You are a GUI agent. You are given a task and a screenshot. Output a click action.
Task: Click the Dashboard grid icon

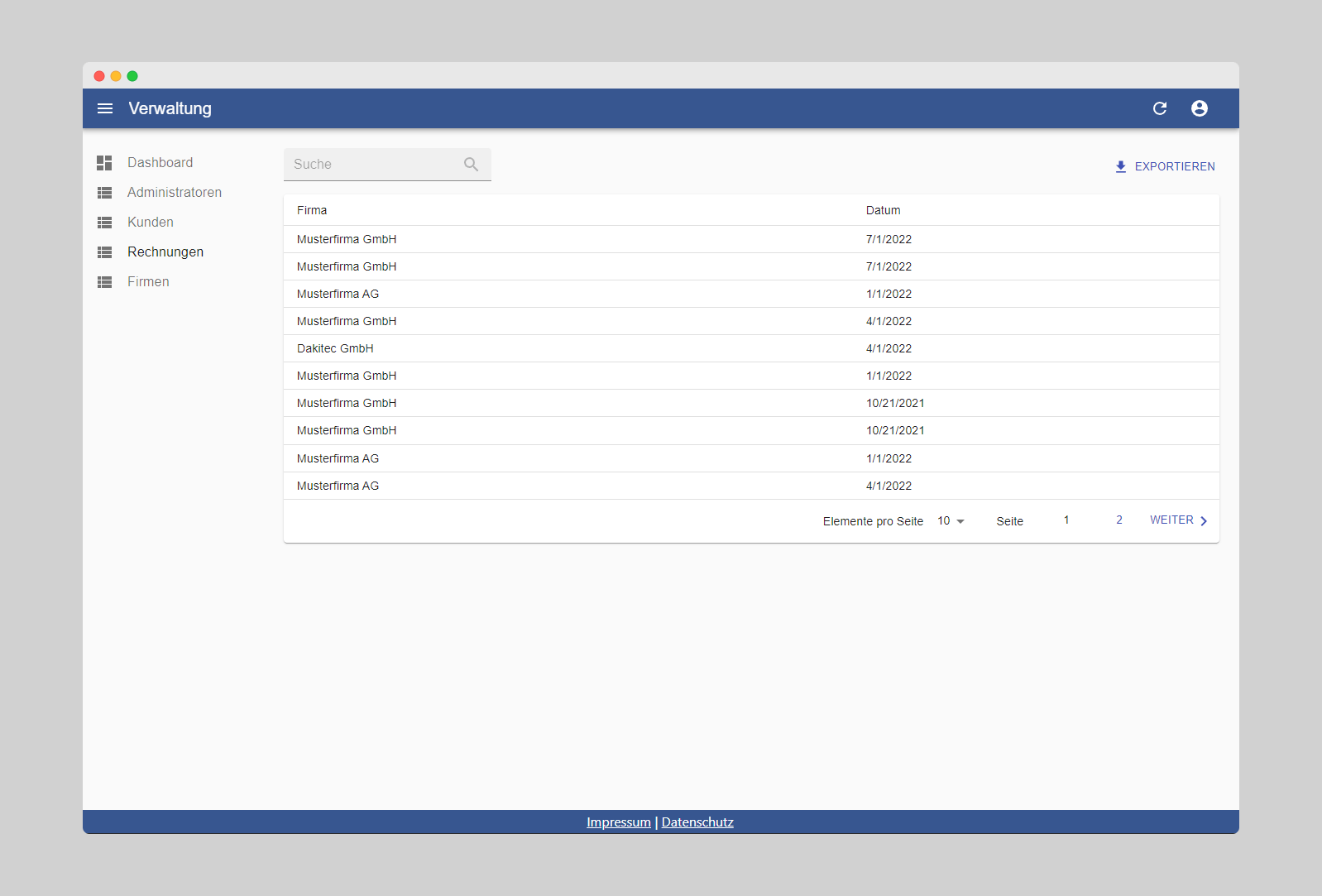pos(104,163)
